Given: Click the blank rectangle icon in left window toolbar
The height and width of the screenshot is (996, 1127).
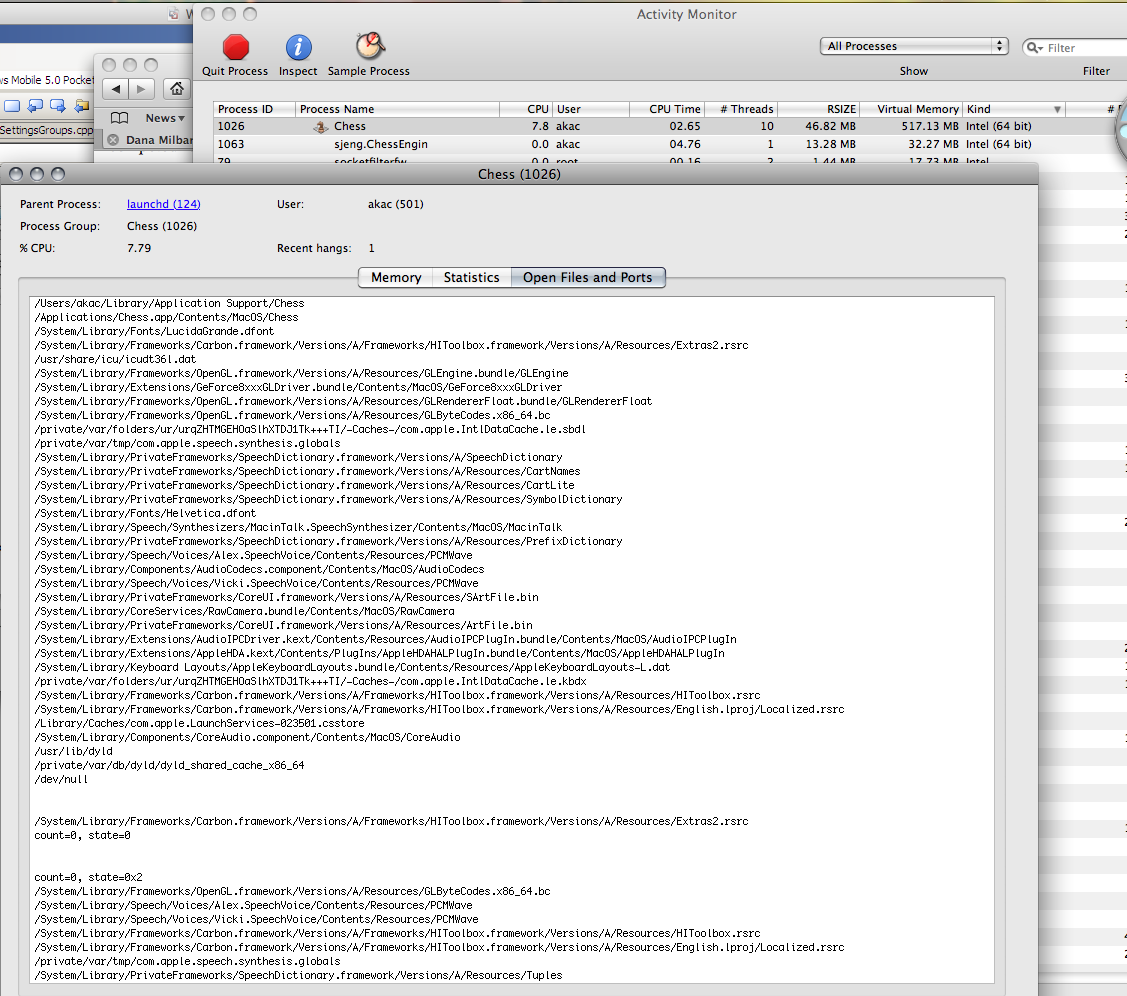Looking at the screenshot, I should [x=12, y=106].
